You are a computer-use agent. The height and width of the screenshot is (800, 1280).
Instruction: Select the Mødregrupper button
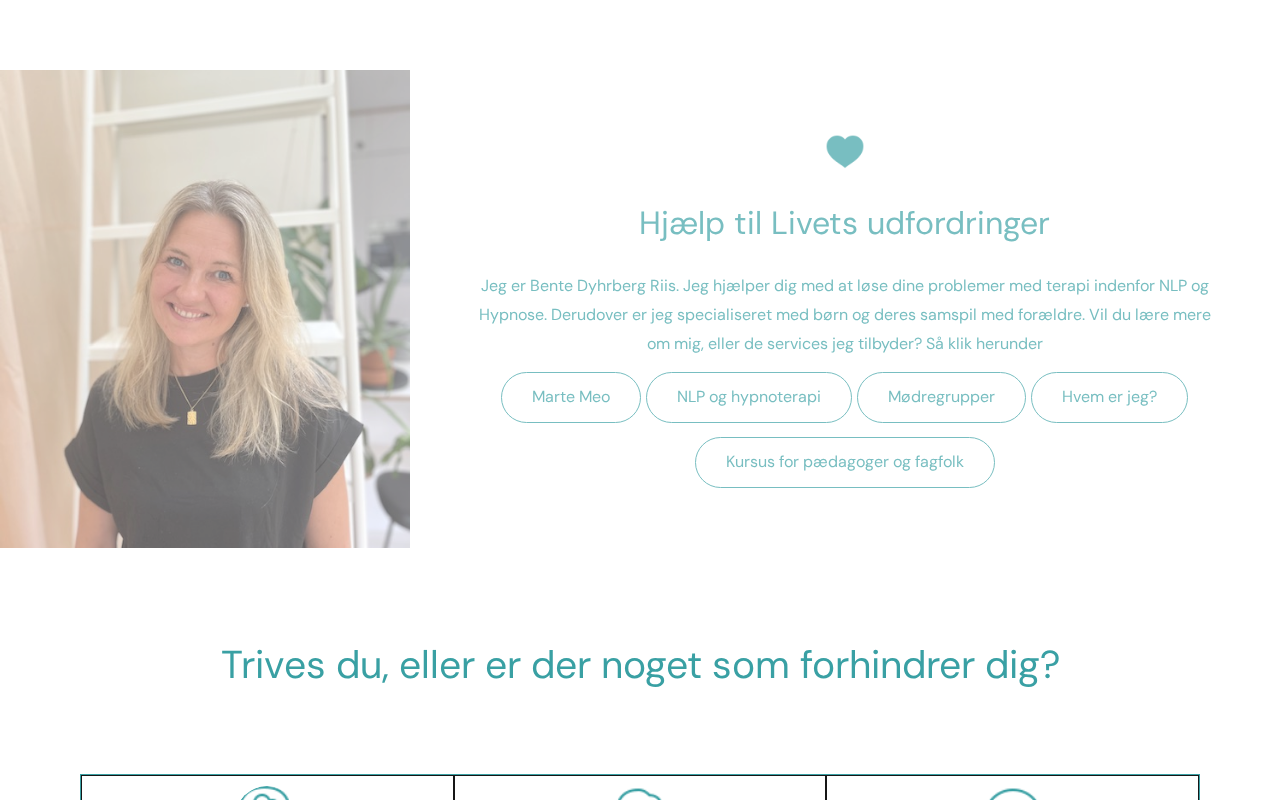(x=941, y=397)
